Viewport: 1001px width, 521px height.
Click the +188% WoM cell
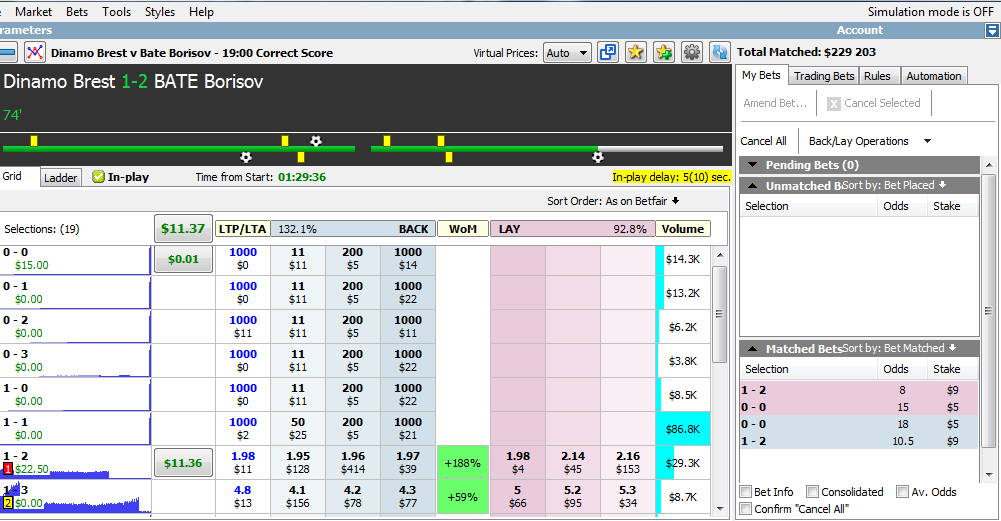pos(463,462)
